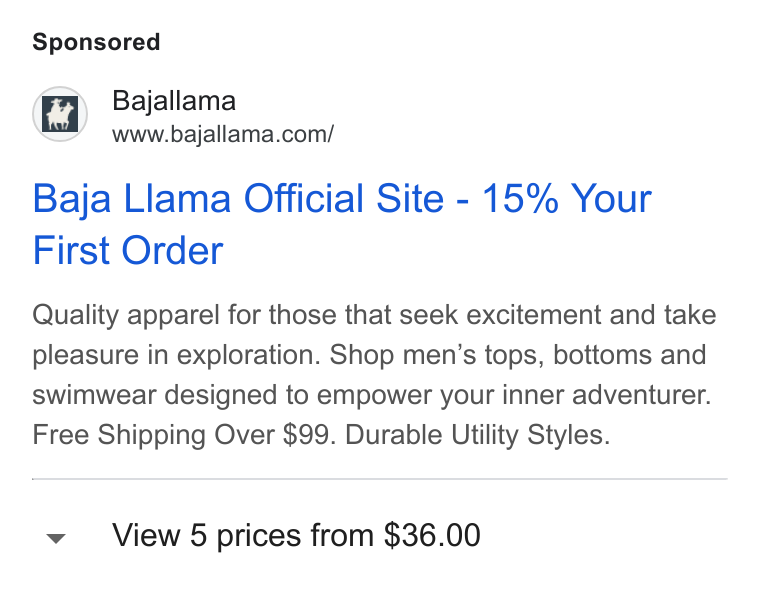Viewport: 760px width, 596px height.
Task: Expand the price list disclosure triangle
Action: point(56,538)
